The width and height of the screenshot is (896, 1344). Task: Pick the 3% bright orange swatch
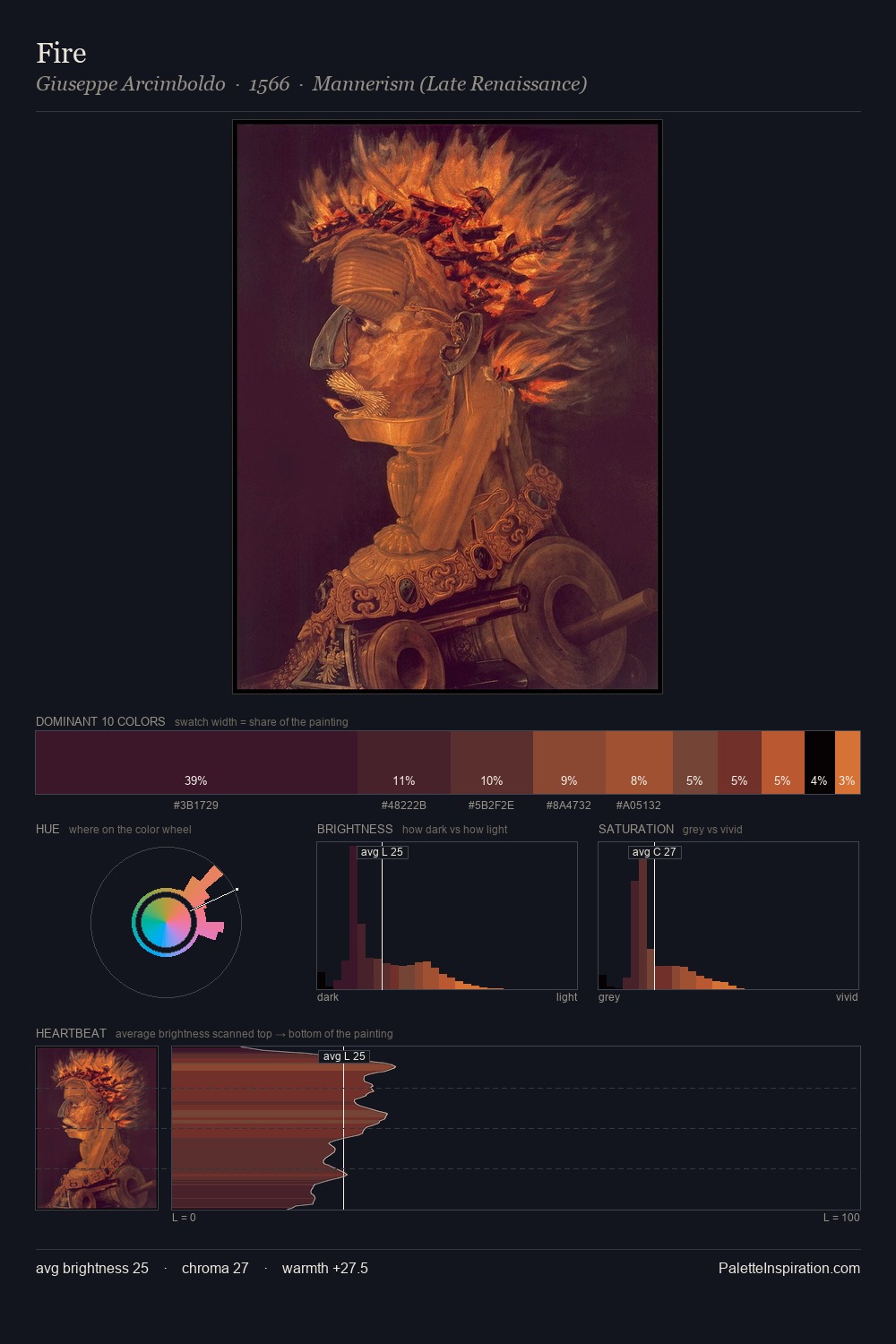coord(848,762)
